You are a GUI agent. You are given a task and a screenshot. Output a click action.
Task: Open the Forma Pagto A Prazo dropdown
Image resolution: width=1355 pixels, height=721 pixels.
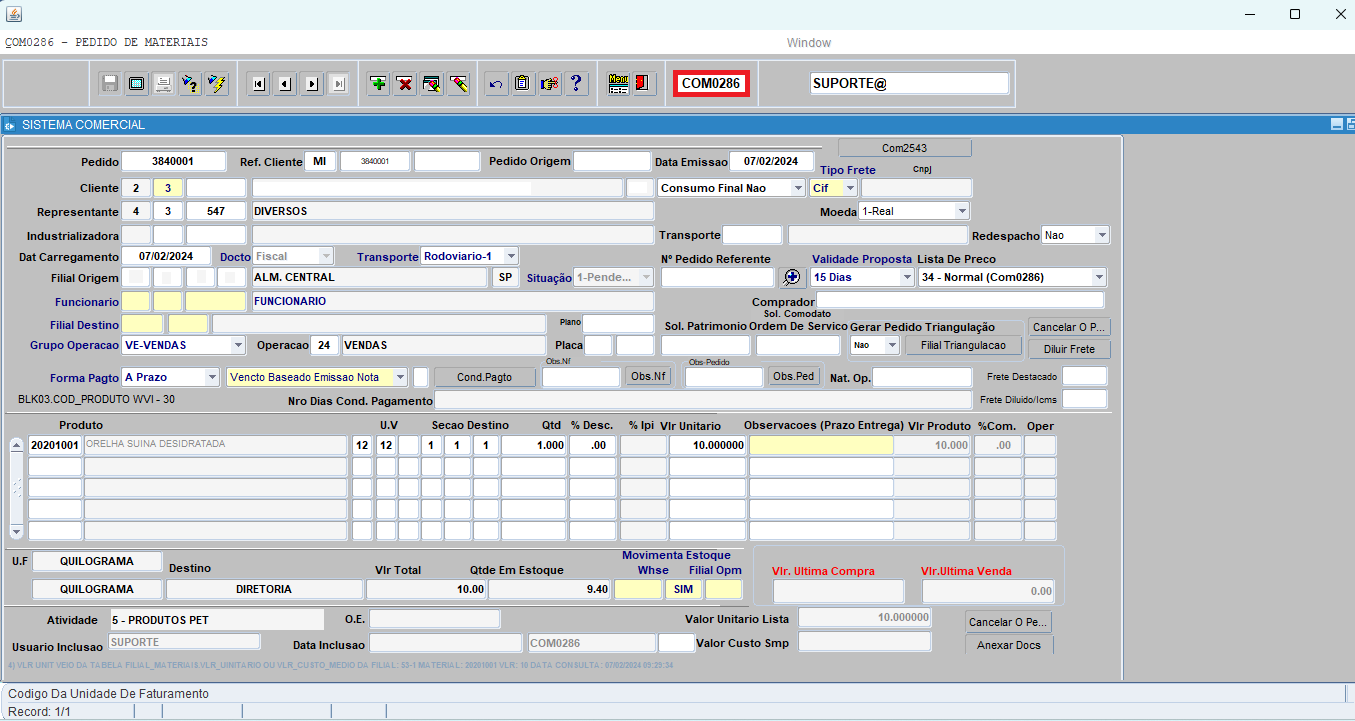click(212, 377)
